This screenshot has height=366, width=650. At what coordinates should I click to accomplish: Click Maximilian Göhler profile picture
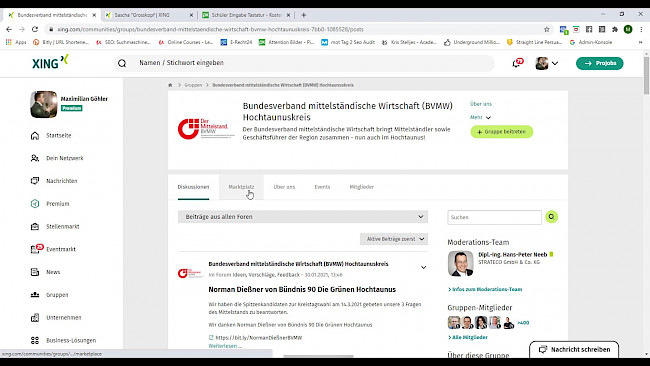(x=44, y=104)
